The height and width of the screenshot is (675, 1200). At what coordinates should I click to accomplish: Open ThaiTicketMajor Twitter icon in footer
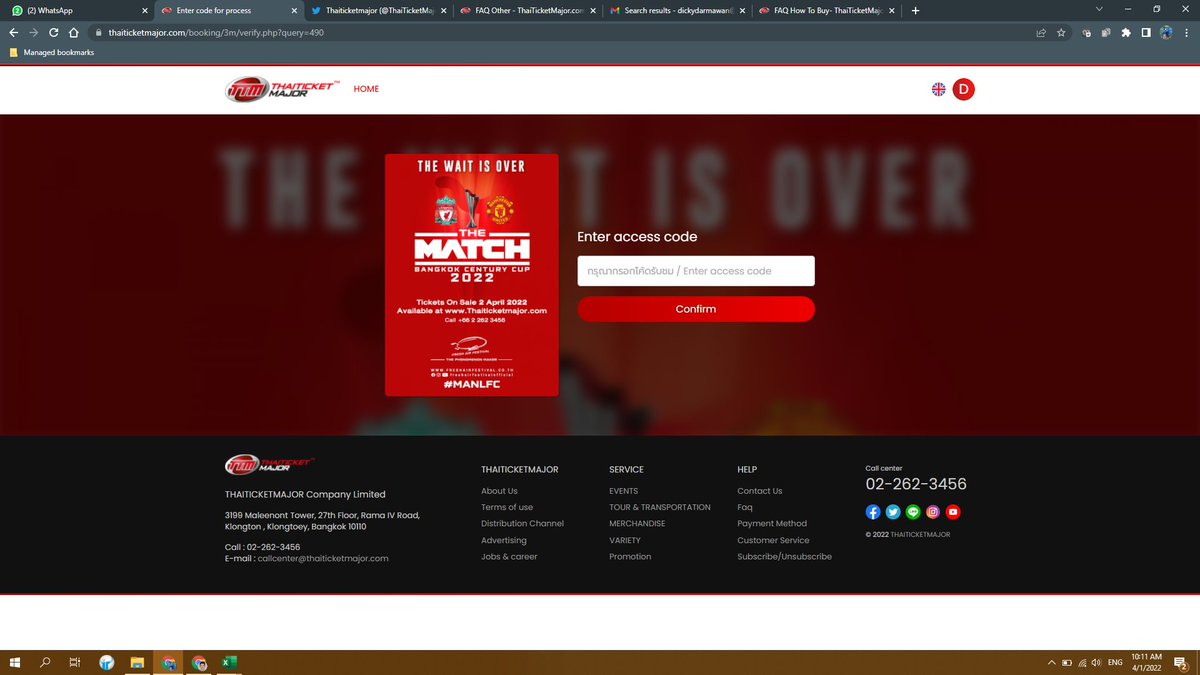click(x=893, y=512)
